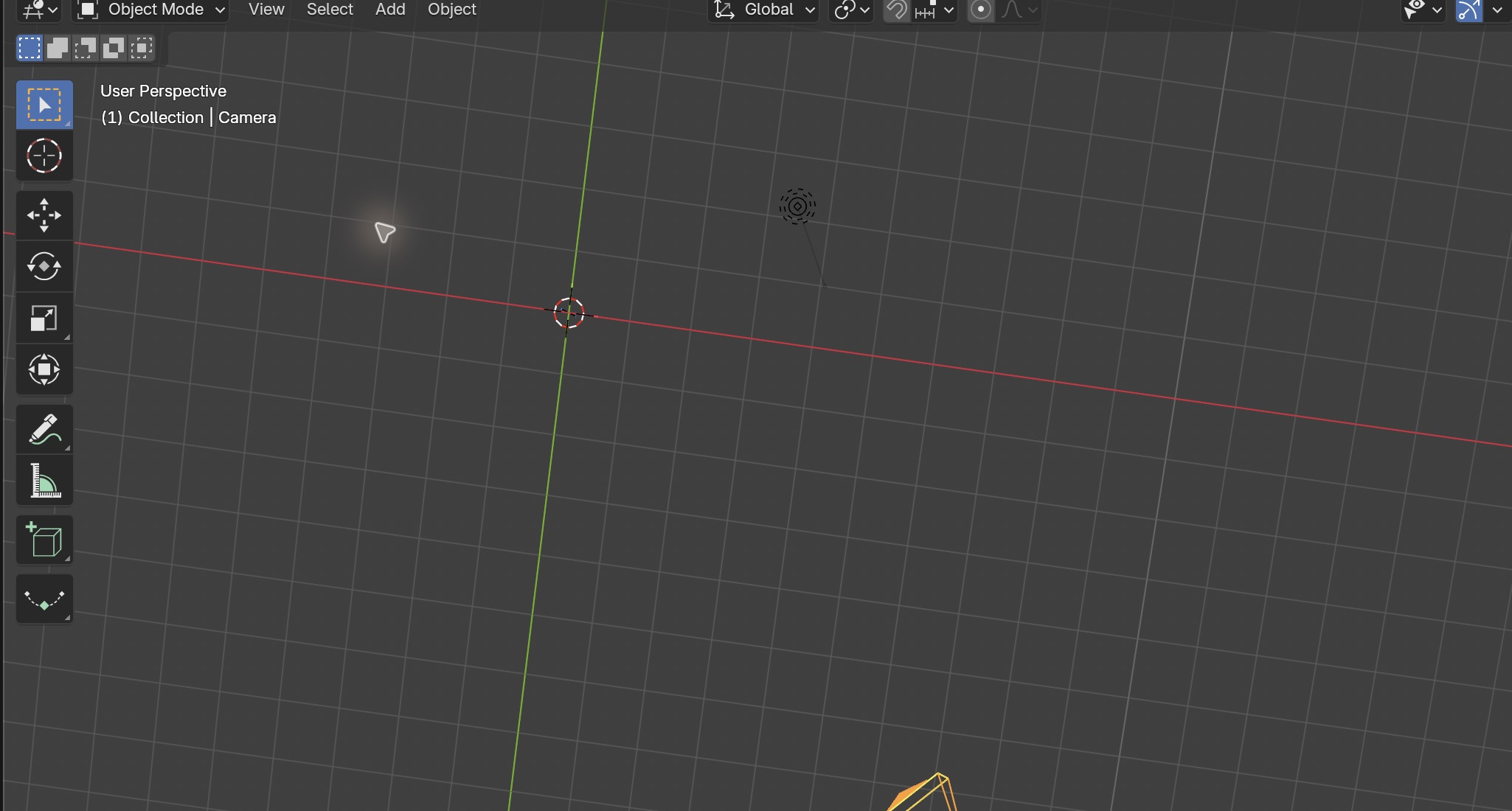The height and width of the screenshot is (811, 1512).
Task: Select the Select Box tool
Action: [x=44, y=105]
